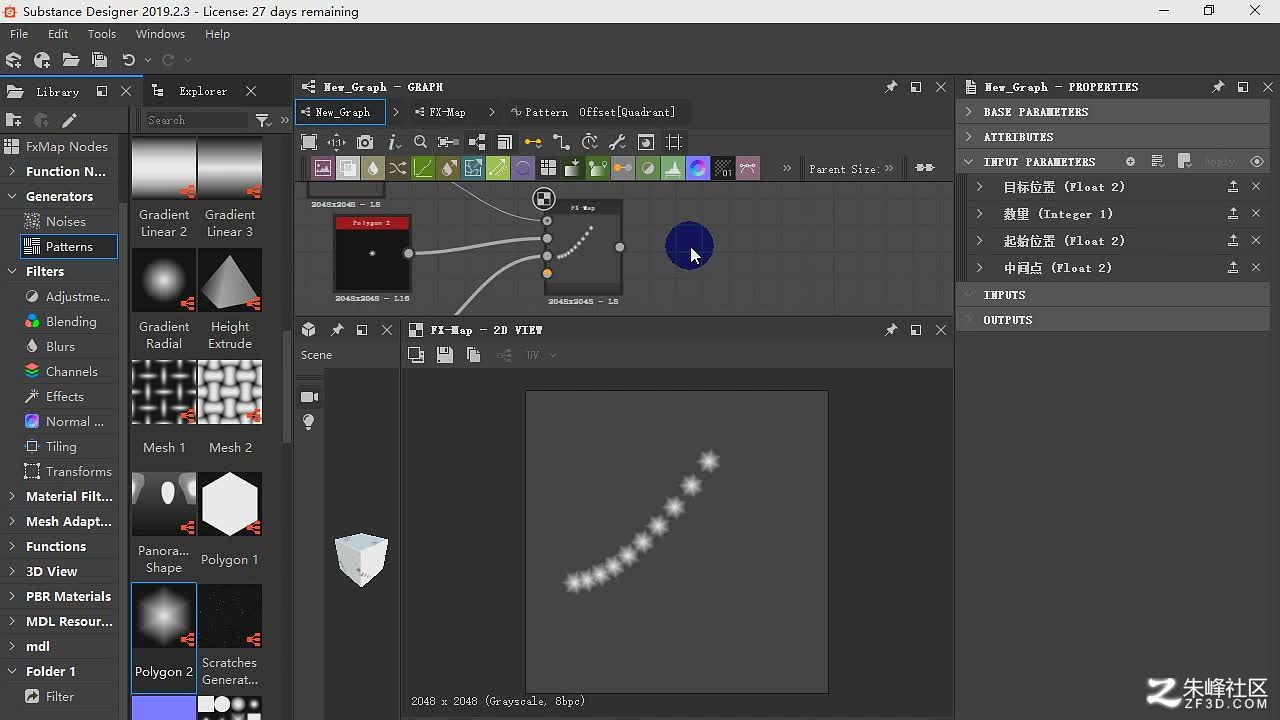This screenshot has height=720, width=1280.
Task: Expand ATTRIBUTES section
Action: (x=968, y=137)
